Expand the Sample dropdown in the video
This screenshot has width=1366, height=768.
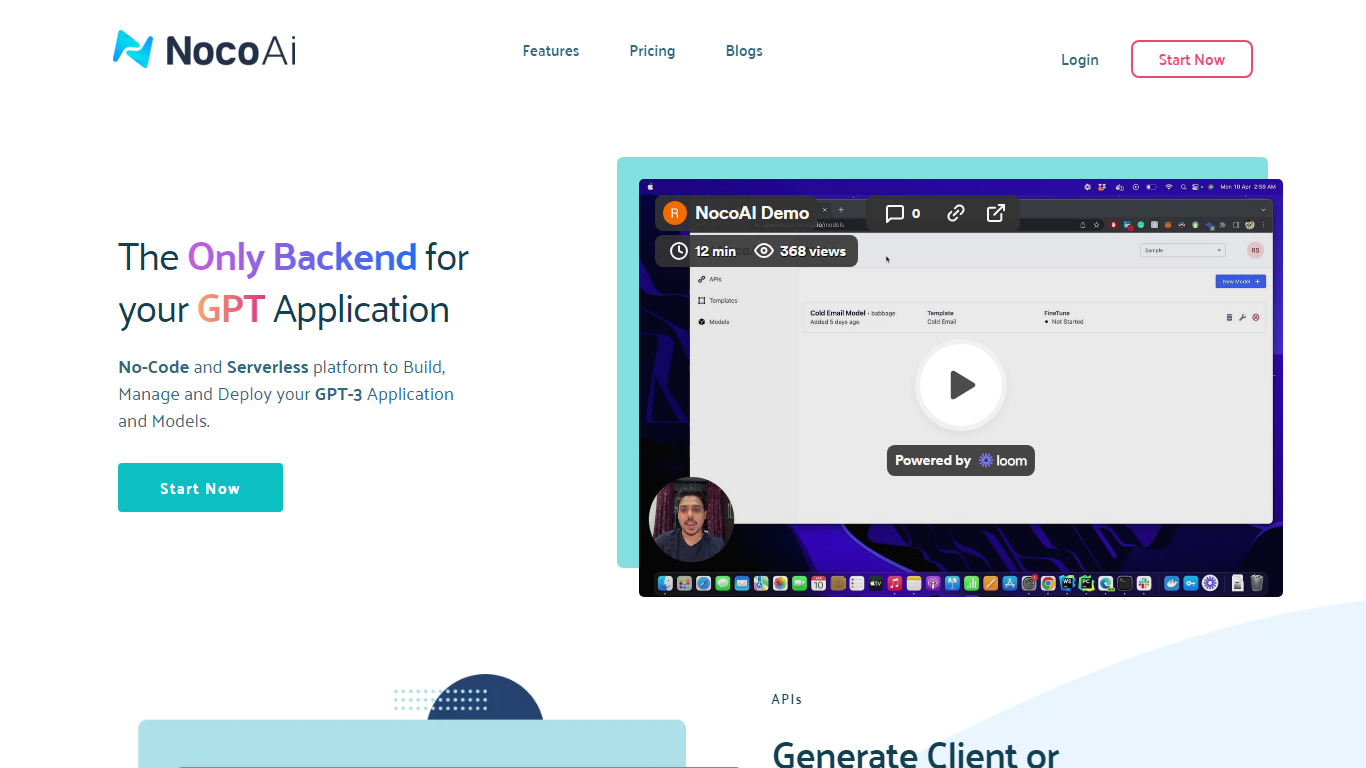tap(1183, 250)
